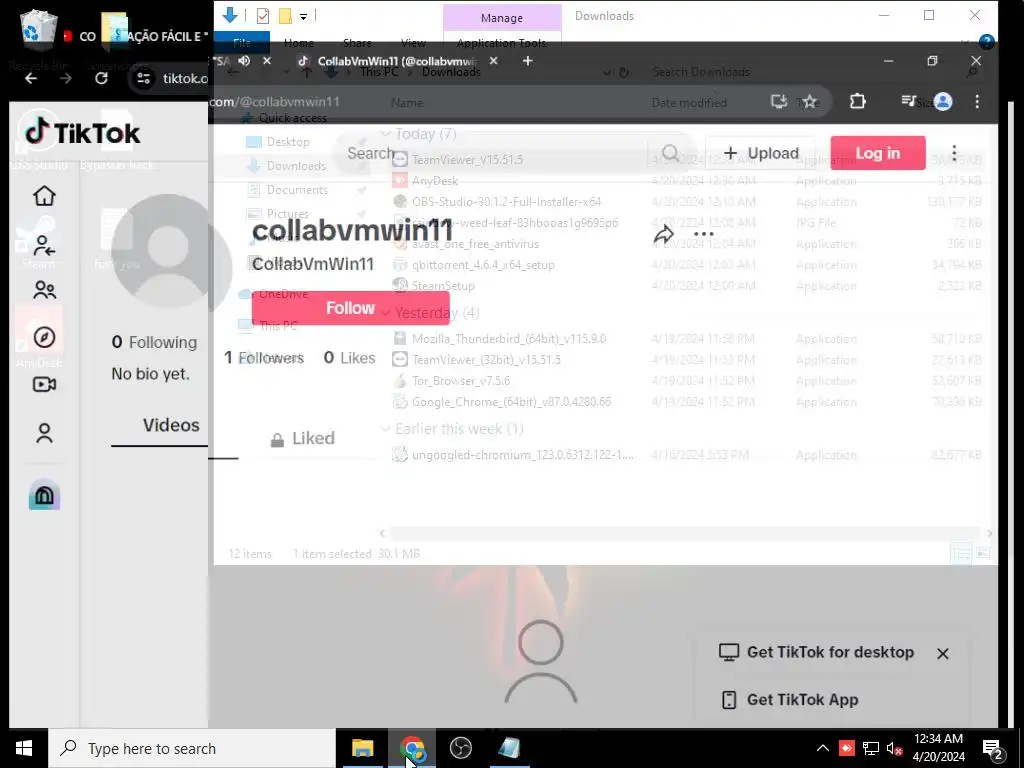Switch Explorer to large icons view

click(x=983, y=554)
